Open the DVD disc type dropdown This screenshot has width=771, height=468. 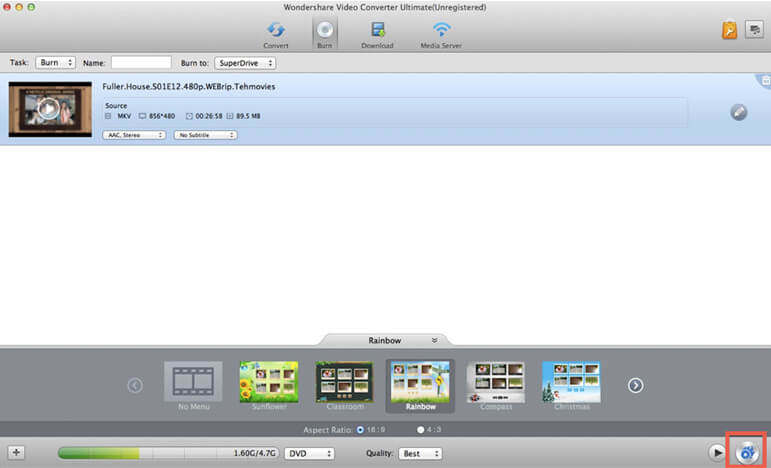pos(309,453)
